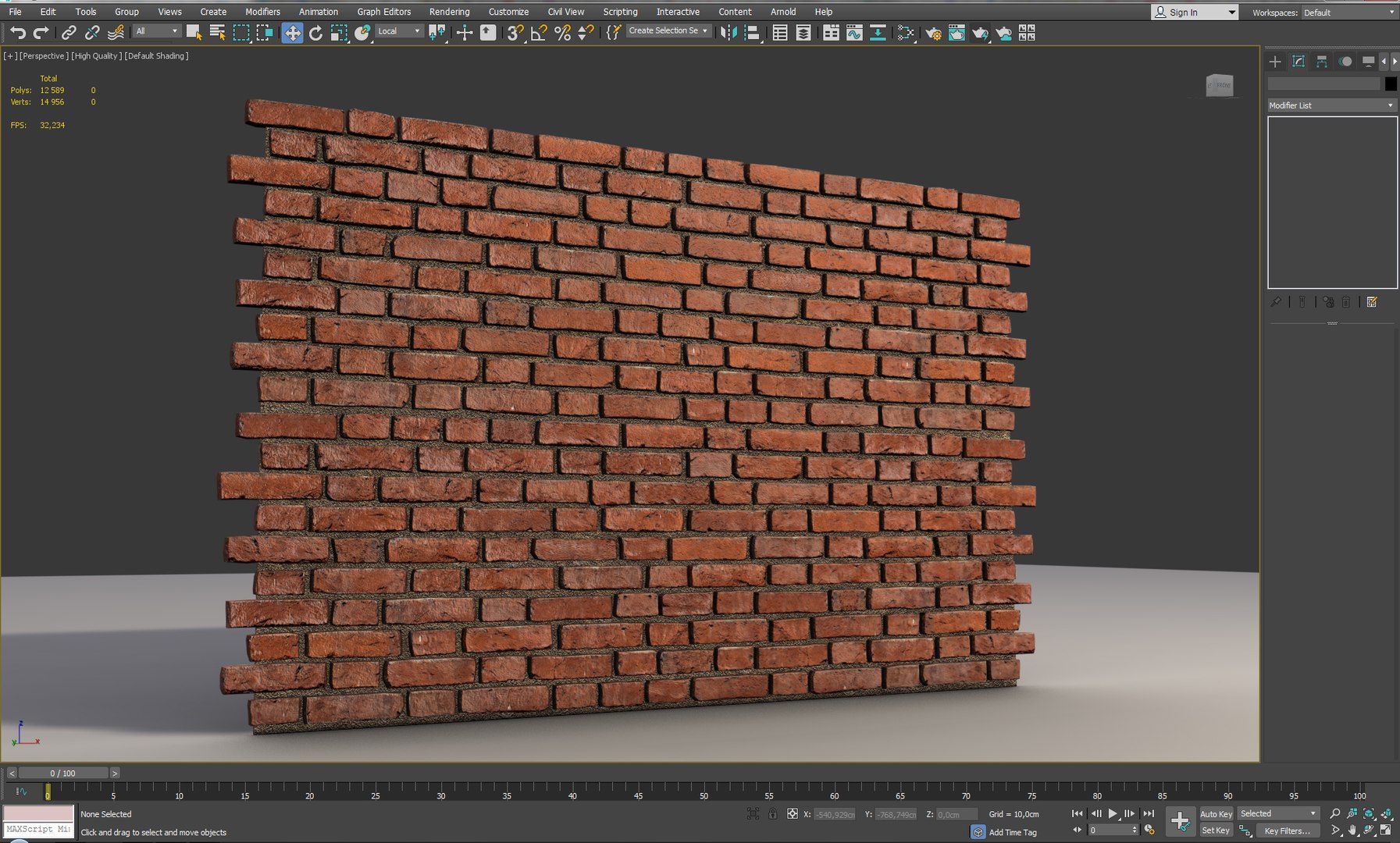
Task: Expand the Modifier List dropdown
Action: point(1331,105)
